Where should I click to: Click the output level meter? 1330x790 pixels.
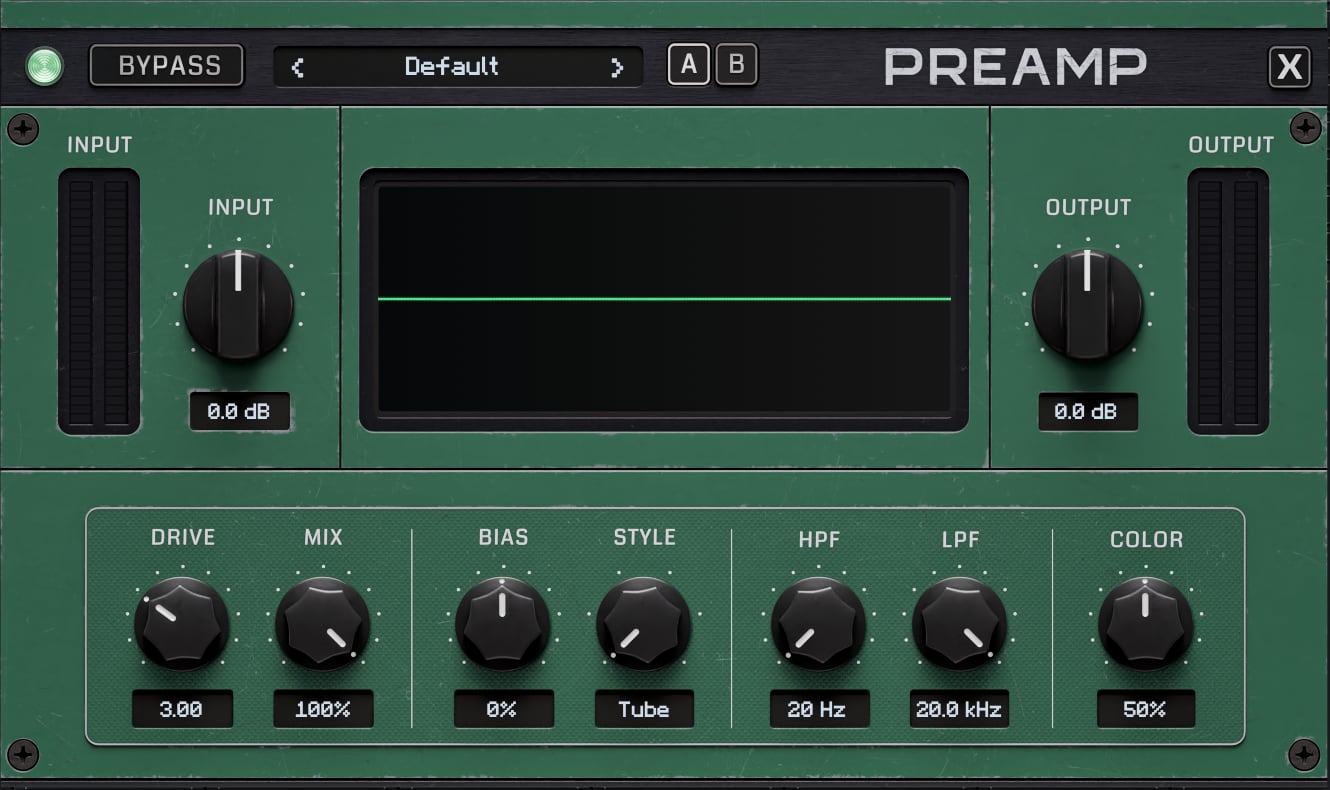coord(1228,301)
